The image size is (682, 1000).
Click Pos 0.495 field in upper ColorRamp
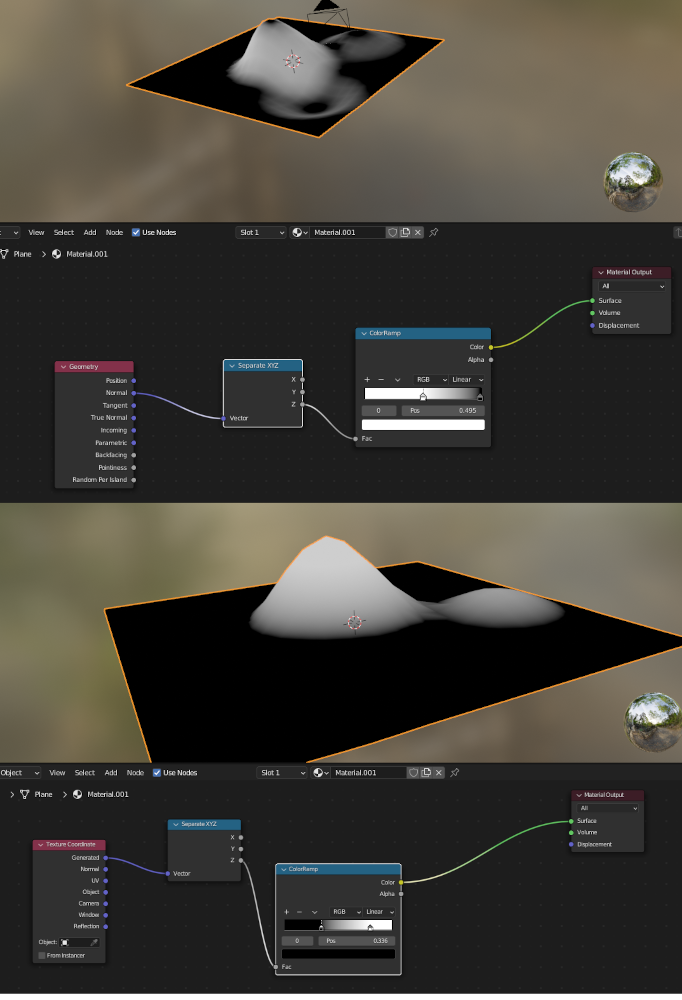443,411
